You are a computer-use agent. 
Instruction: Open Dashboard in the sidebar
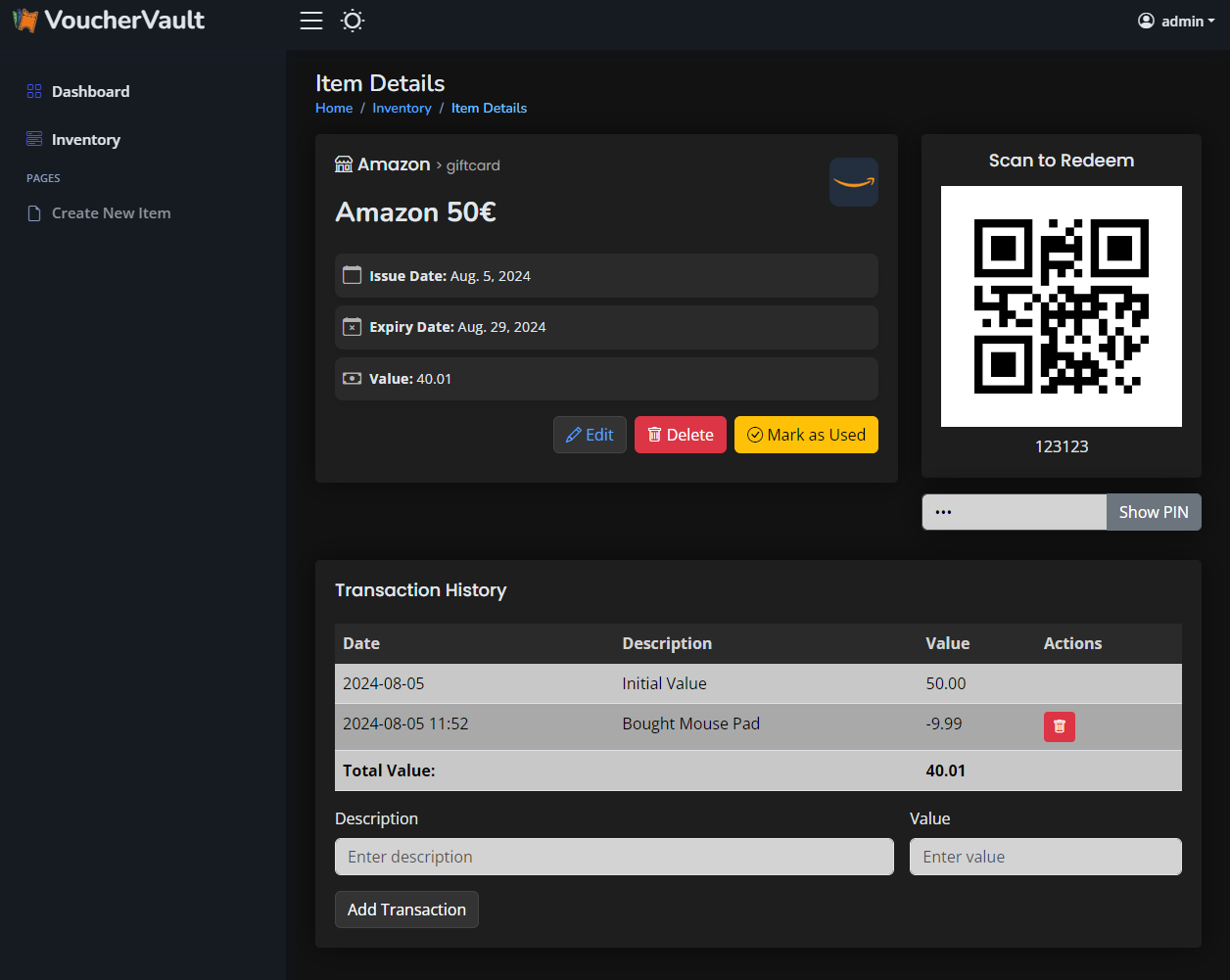[x=90, y=91]
